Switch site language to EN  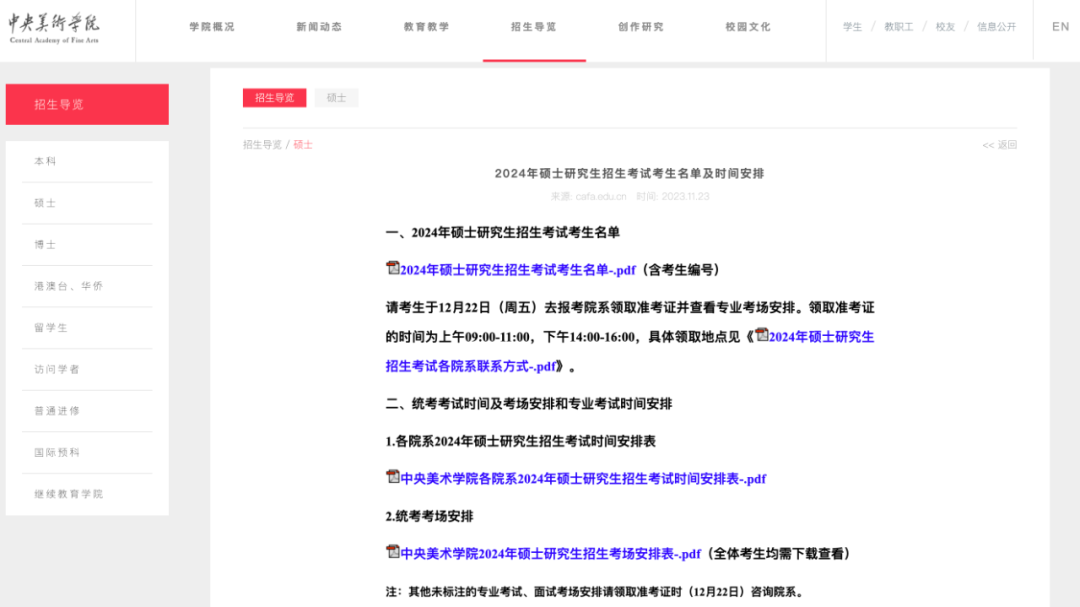1060,26
